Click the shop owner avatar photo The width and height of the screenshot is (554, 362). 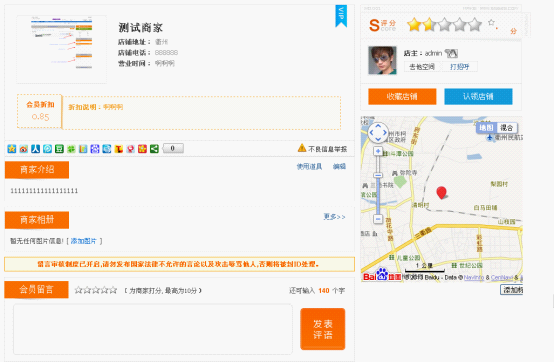pos(382,60)
